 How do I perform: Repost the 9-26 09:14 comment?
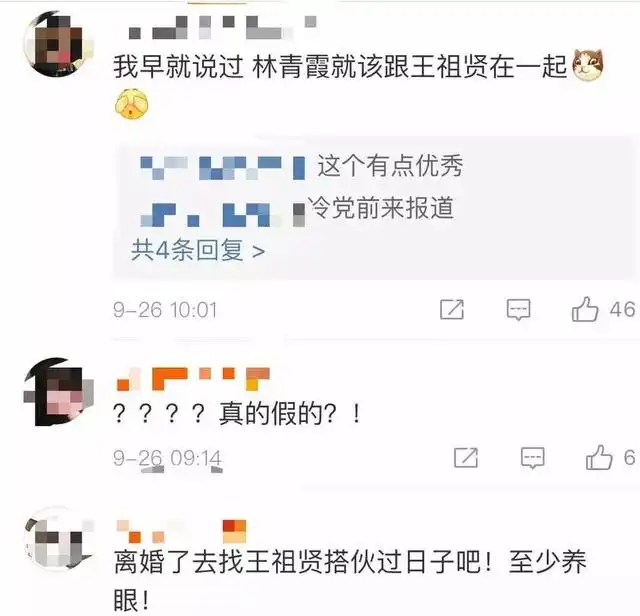point(466,458)
